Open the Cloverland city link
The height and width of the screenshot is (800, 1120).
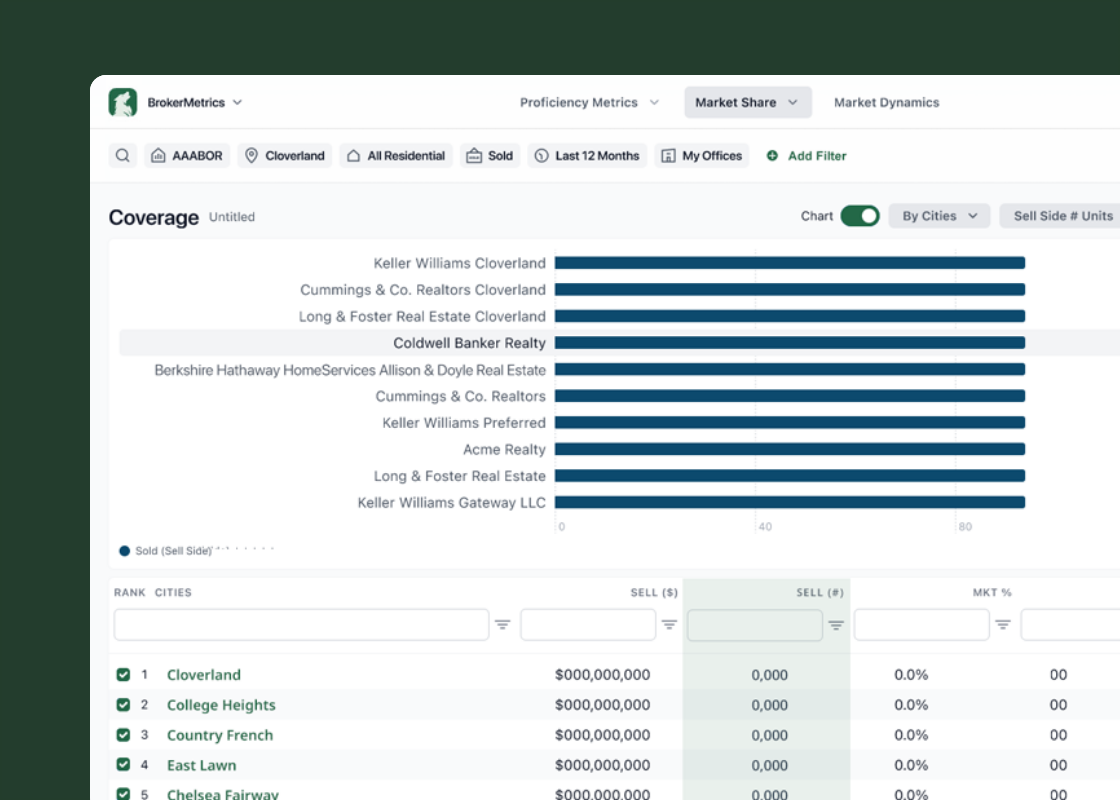204,675
